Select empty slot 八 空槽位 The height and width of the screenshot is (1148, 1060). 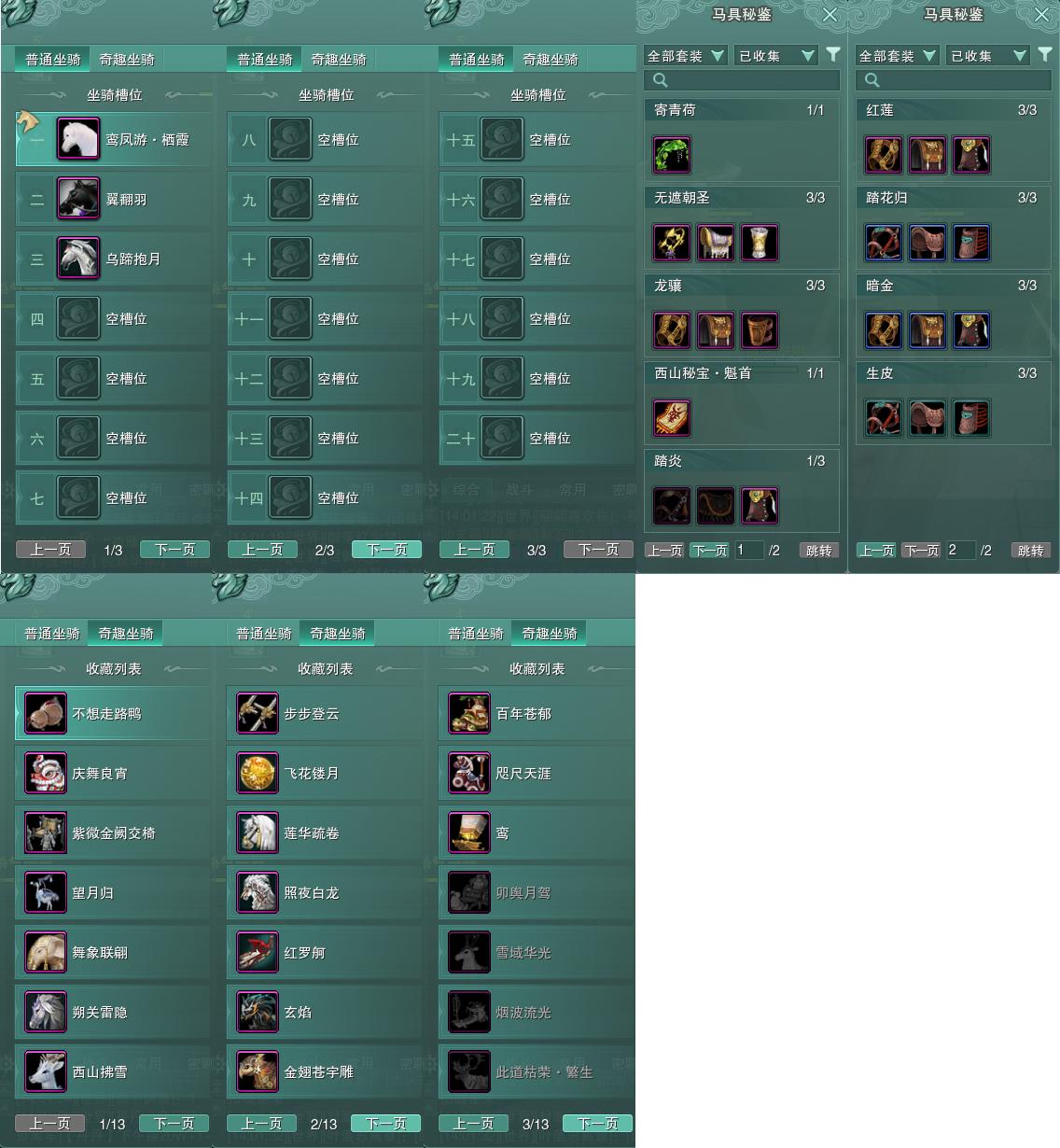coord(325,139)
